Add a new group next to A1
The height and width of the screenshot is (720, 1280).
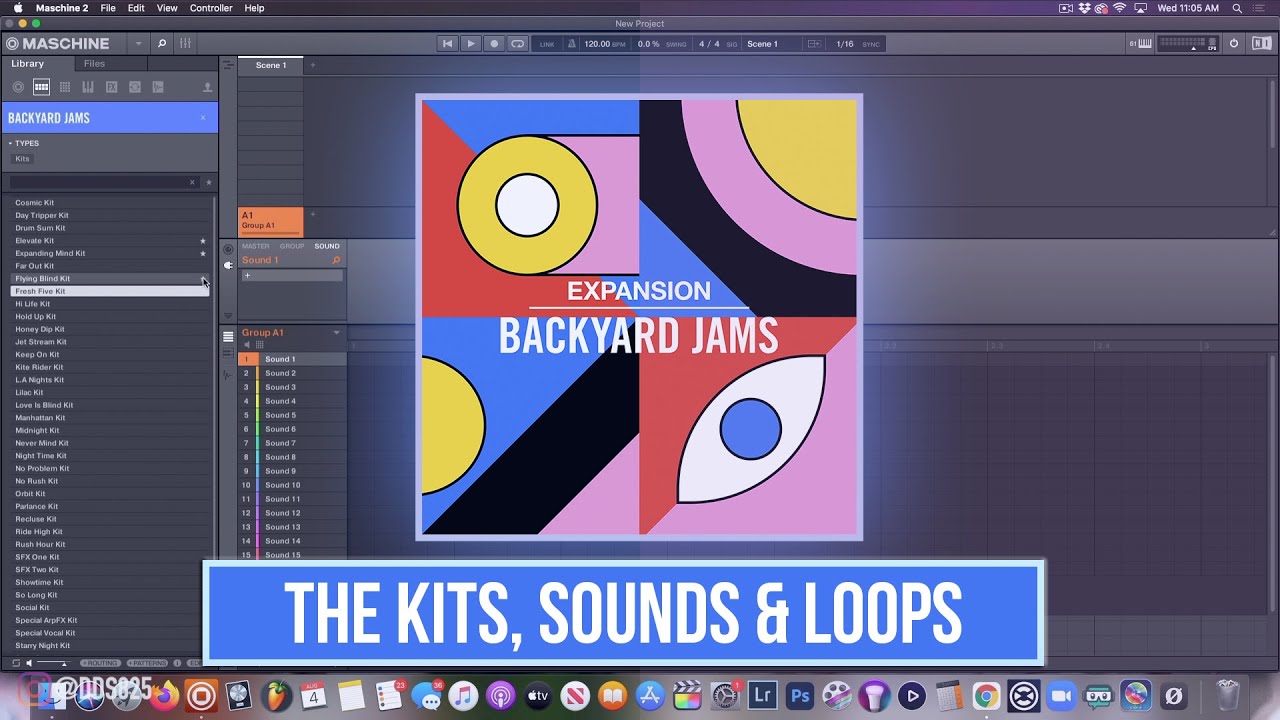(x=312, y=214)
